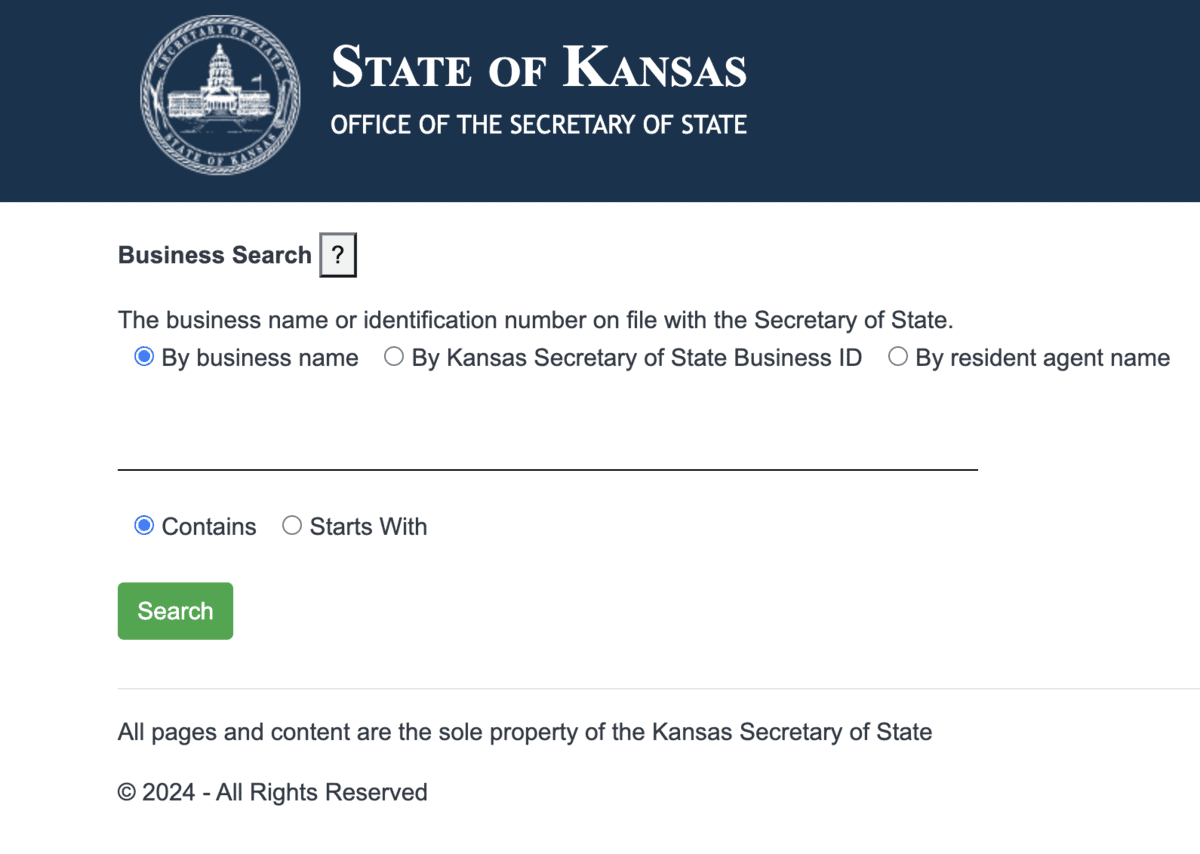Click the "Contains" label text

(209, 526)
